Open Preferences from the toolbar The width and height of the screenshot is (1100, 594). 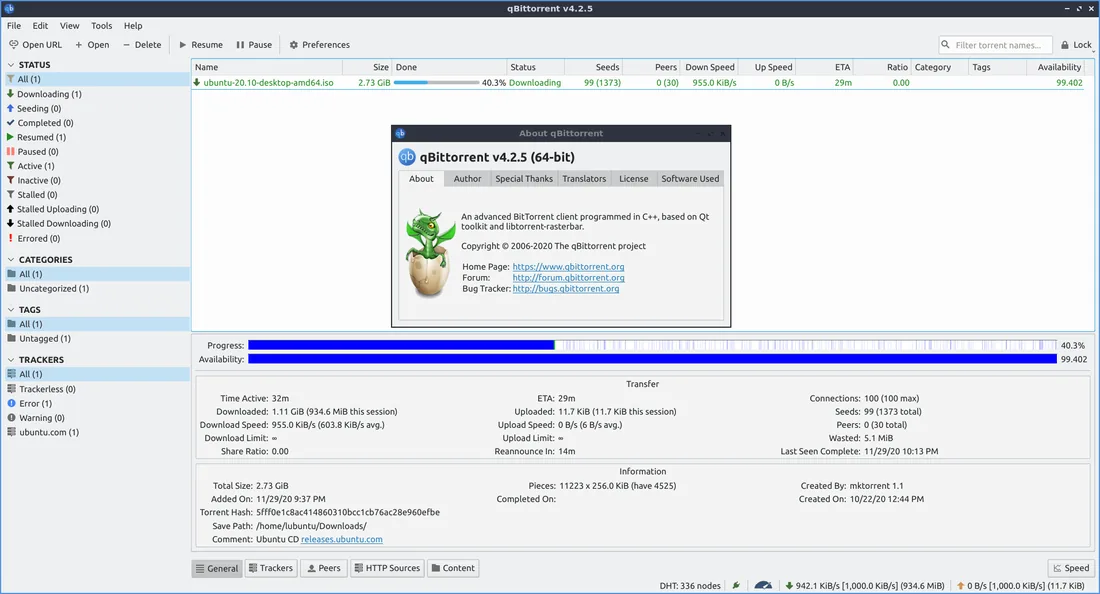tap(320, 45)
